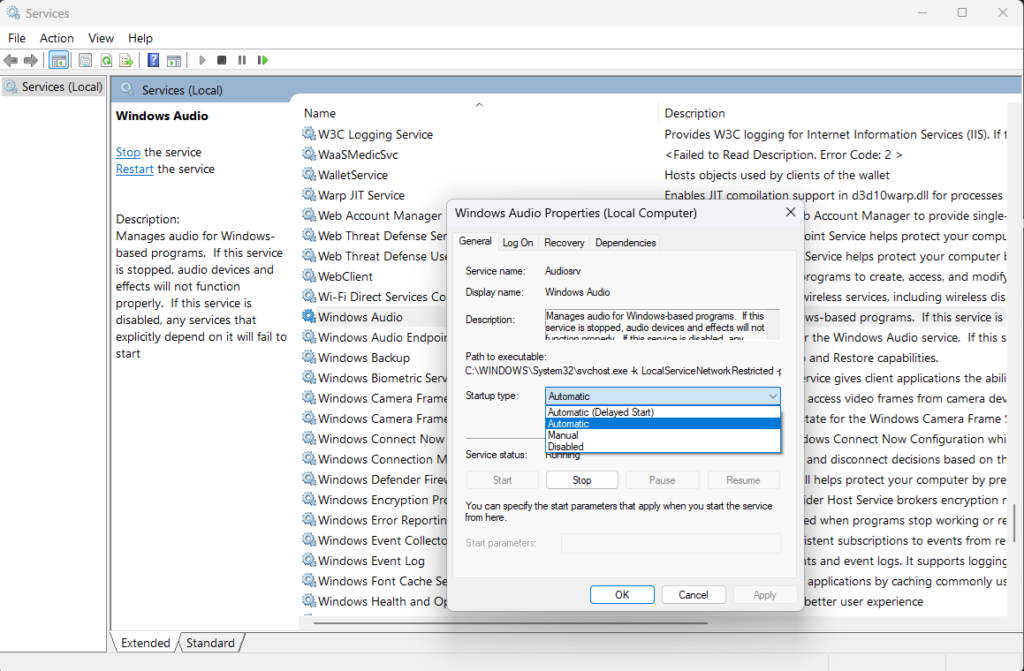Click the Back arrow toolbar icon
1024x671 pixels.
pos(10,60)
